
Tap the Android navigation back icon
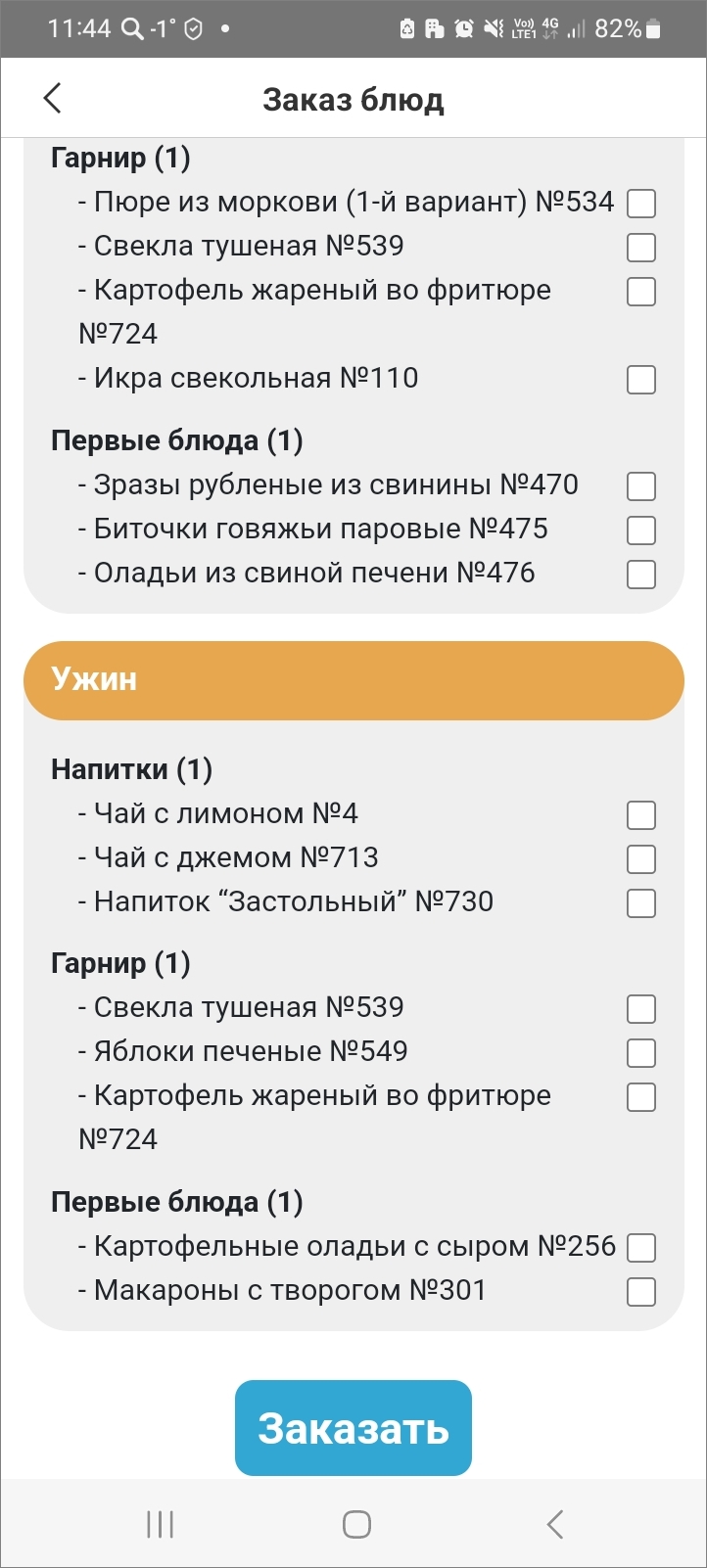[554, 1524]
